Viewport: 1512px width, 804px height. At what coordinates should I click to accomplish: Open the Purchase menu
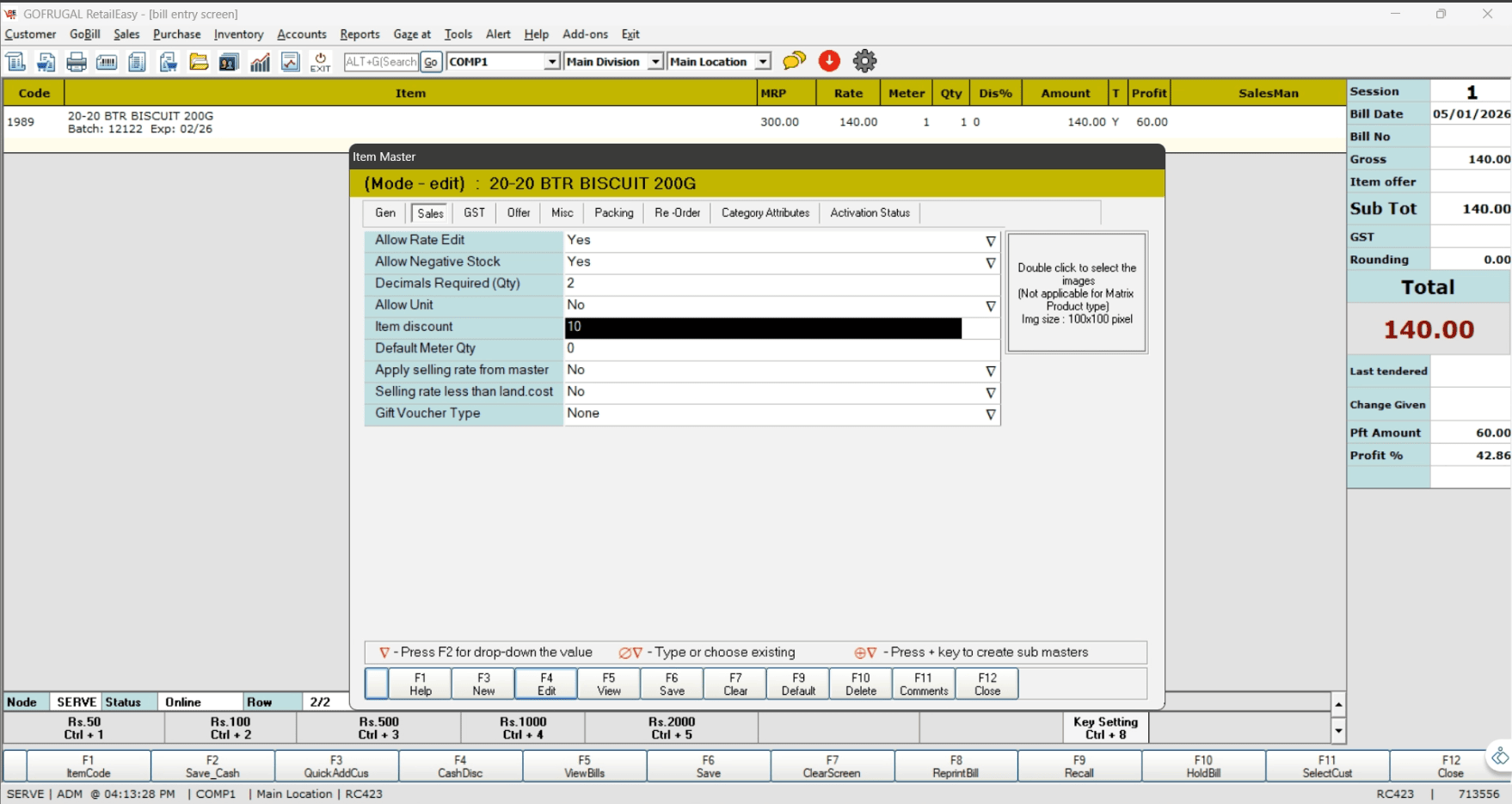[x=176, y=34]
